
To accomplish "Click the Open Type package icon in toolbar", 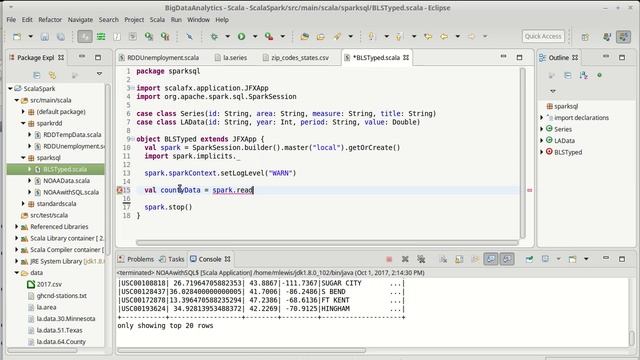I will [x=304, y=36].
